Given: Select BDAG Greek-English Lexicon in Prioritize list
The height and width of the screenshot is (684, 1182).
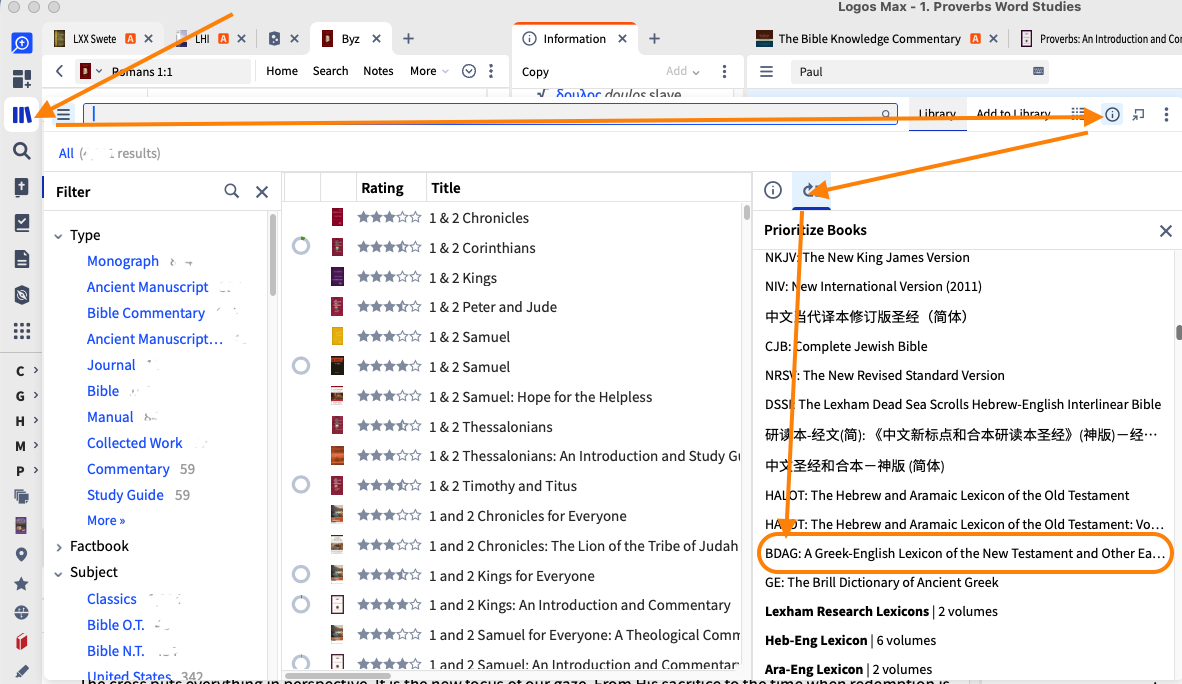Looking at the screenshot, I should [x=964, y=554].
